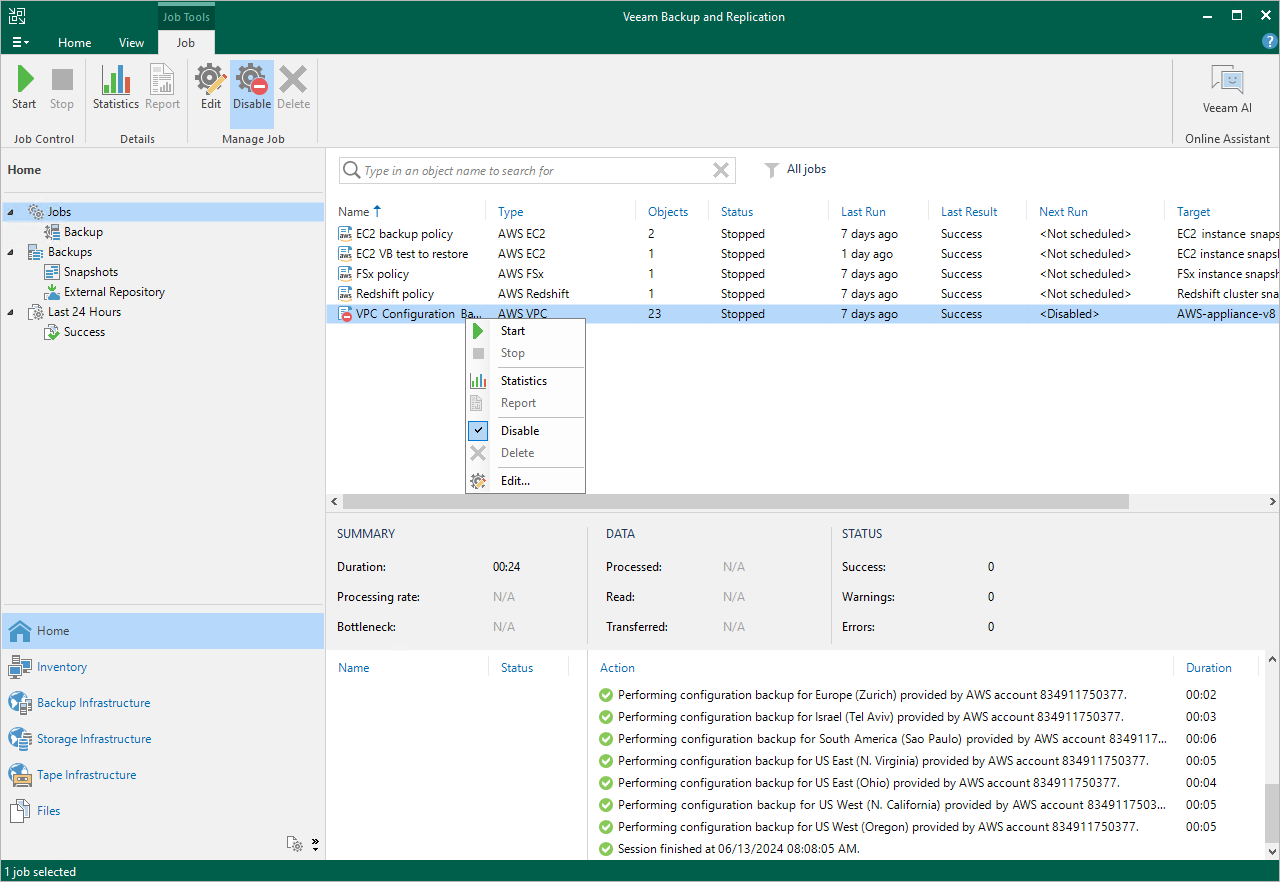The width and height of the screenshot is (1280, 882).
Task: Click the Report ribbon icon
Action: [162, 88]
